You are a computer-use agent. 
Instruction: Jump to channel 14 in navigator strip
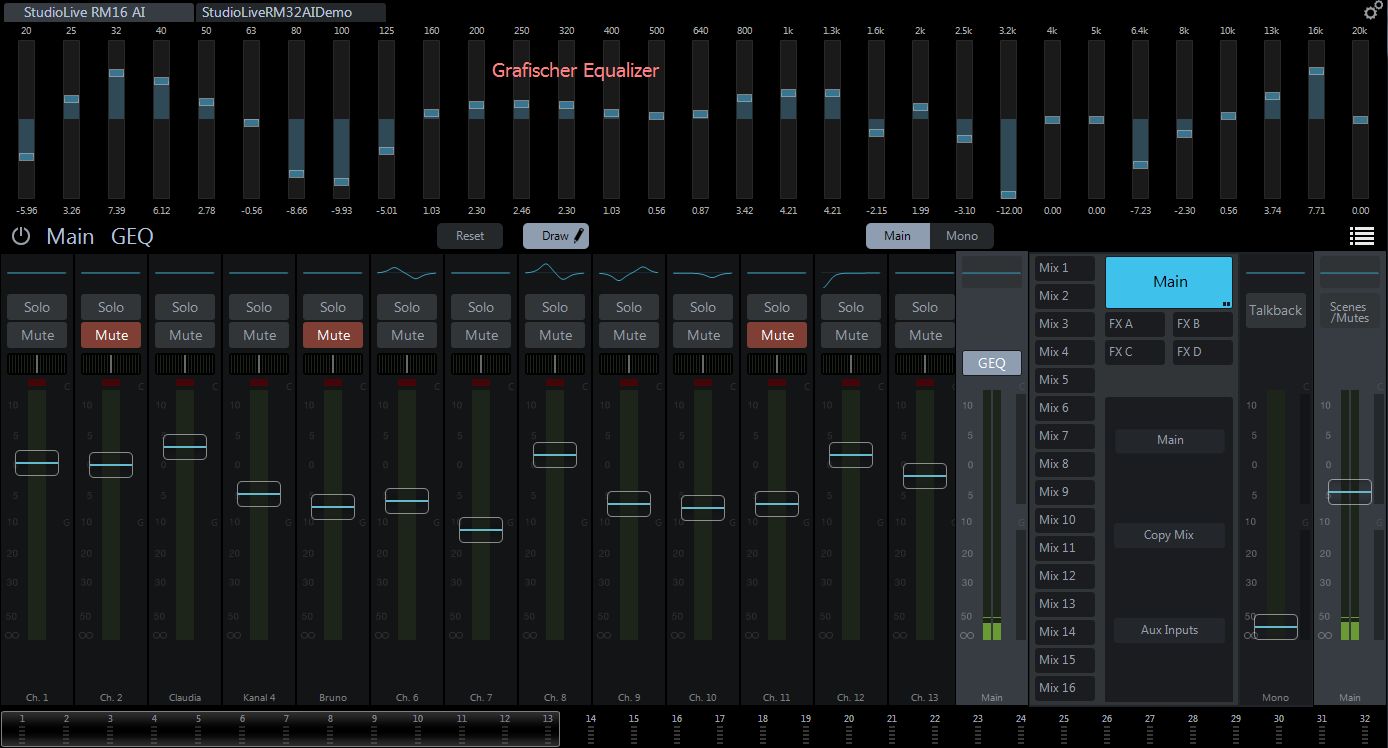tap(590, 729)
